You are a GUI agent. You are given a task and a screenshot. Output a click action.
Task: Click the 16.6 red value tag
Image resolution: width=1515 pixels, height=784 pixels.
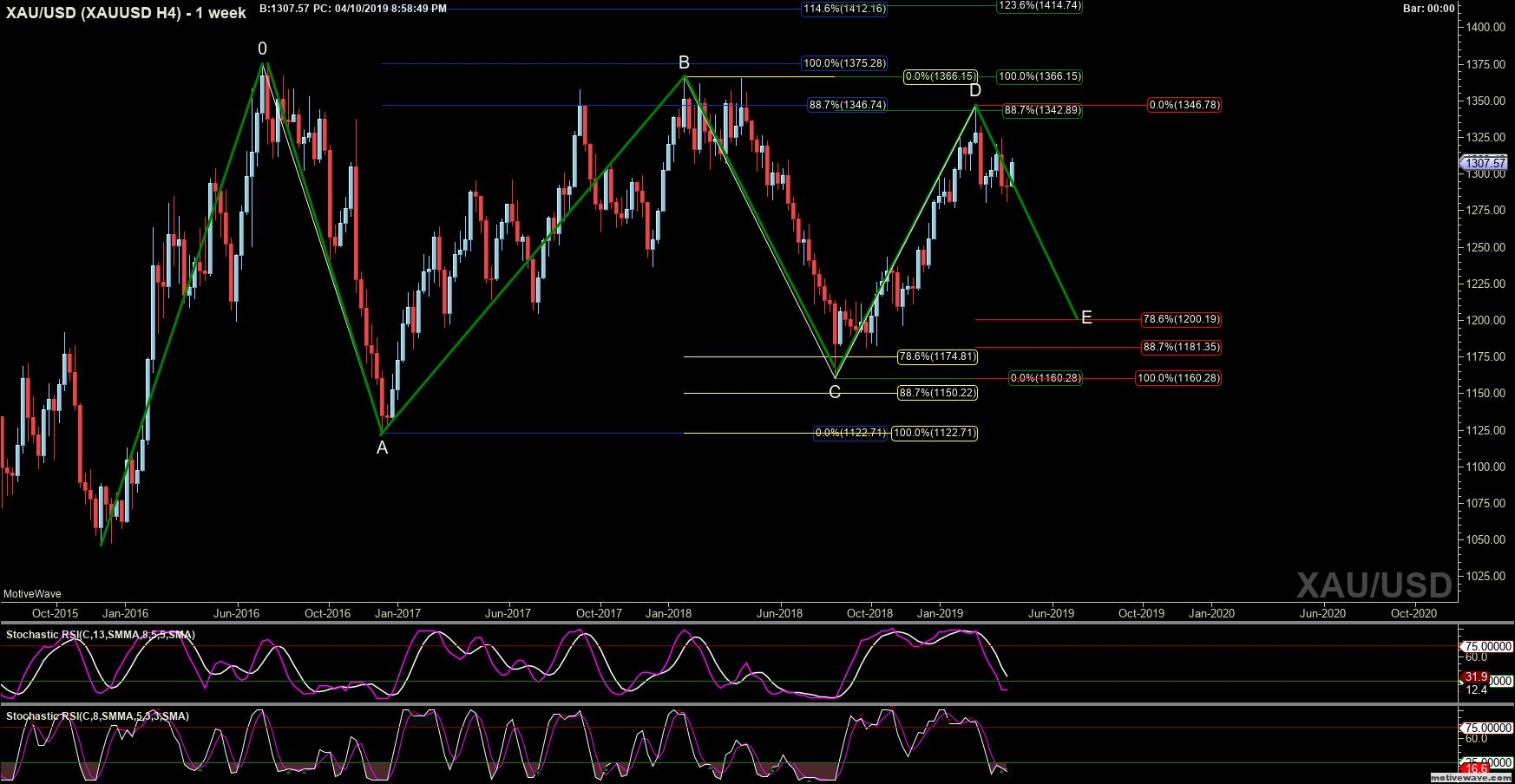click(1475, 769)
